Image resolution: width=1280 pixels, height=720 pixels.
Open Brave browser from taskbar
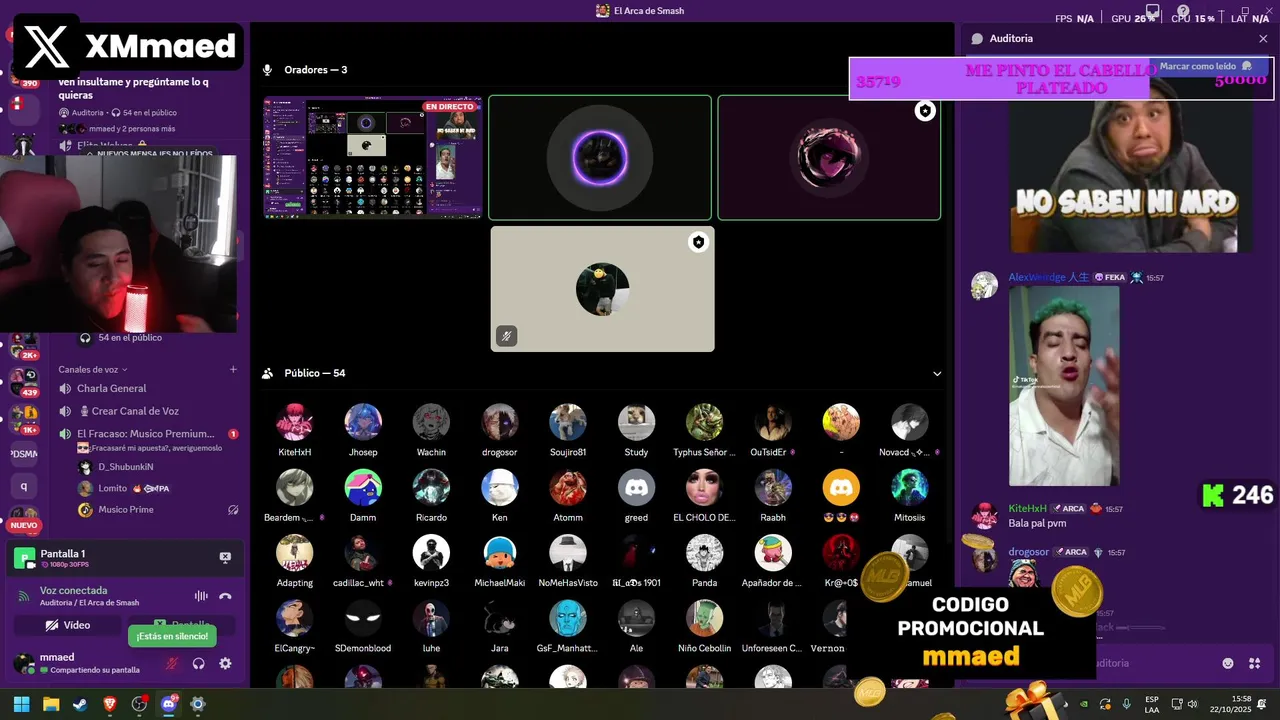(110, 704)
